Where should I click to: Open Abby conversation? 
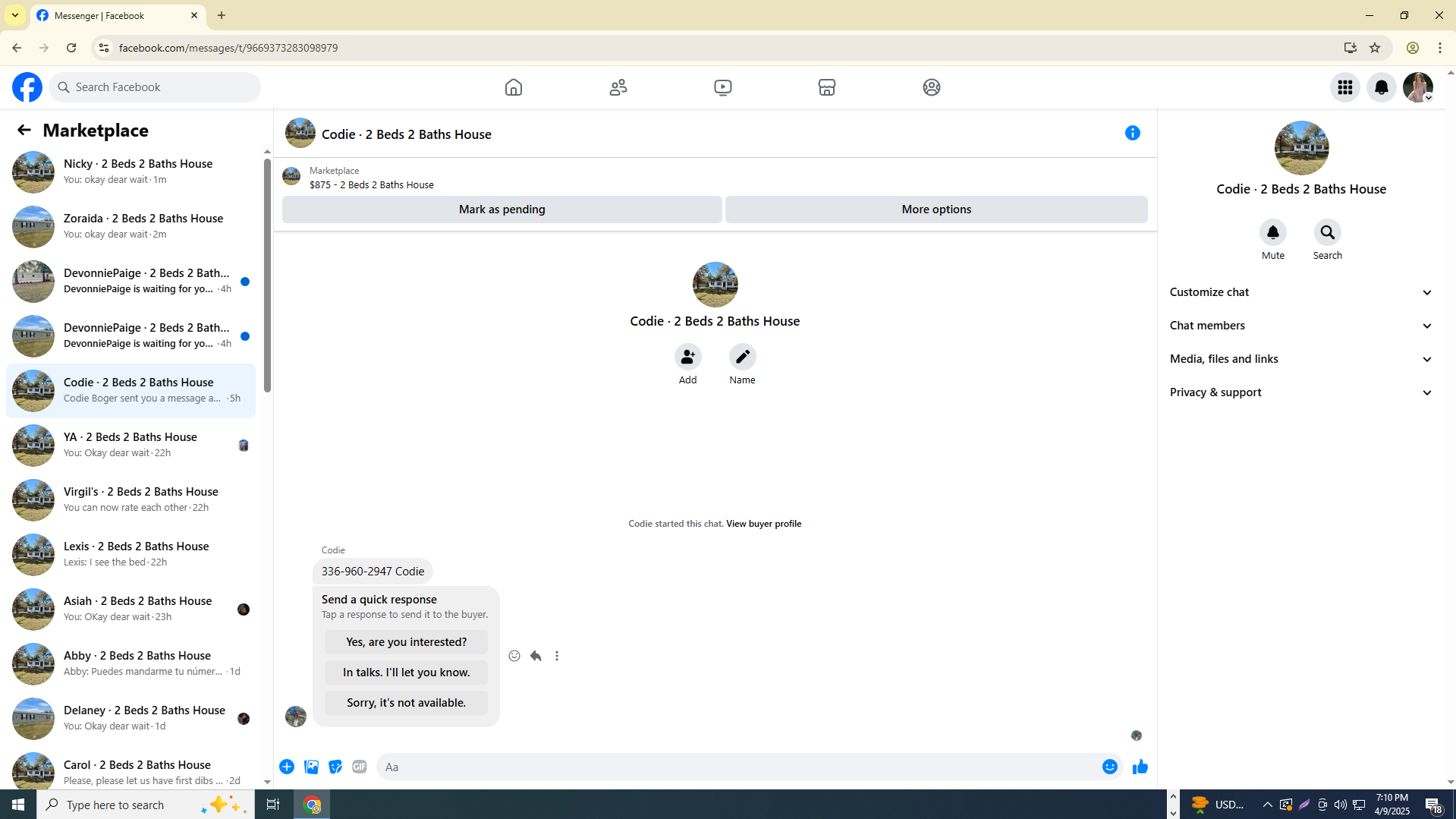pyautogui.click(x=131, y=664)
